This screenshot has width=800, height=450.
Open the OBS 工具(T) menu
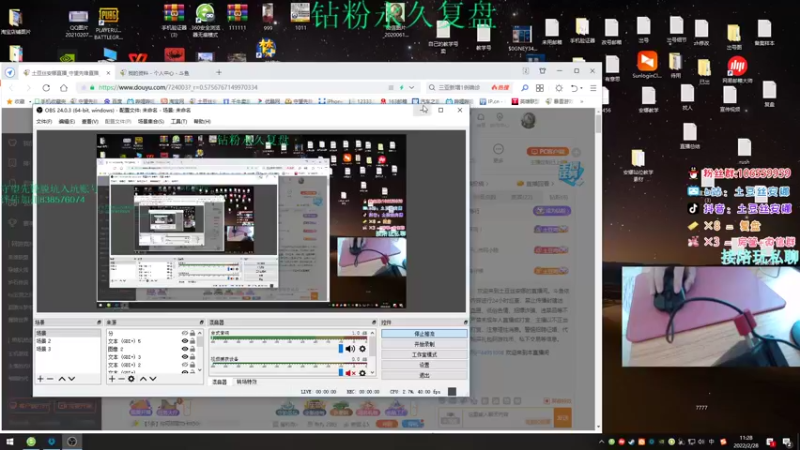pyautogui.click(x=179, y=121)
